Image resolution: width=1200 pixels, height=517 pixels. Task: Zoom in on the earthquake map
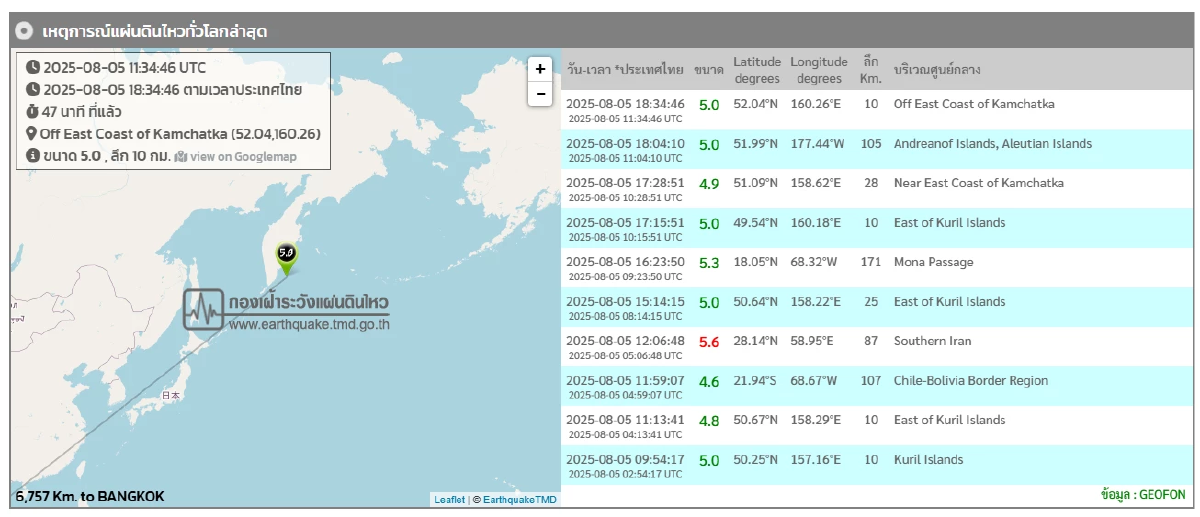pos(540,68)
